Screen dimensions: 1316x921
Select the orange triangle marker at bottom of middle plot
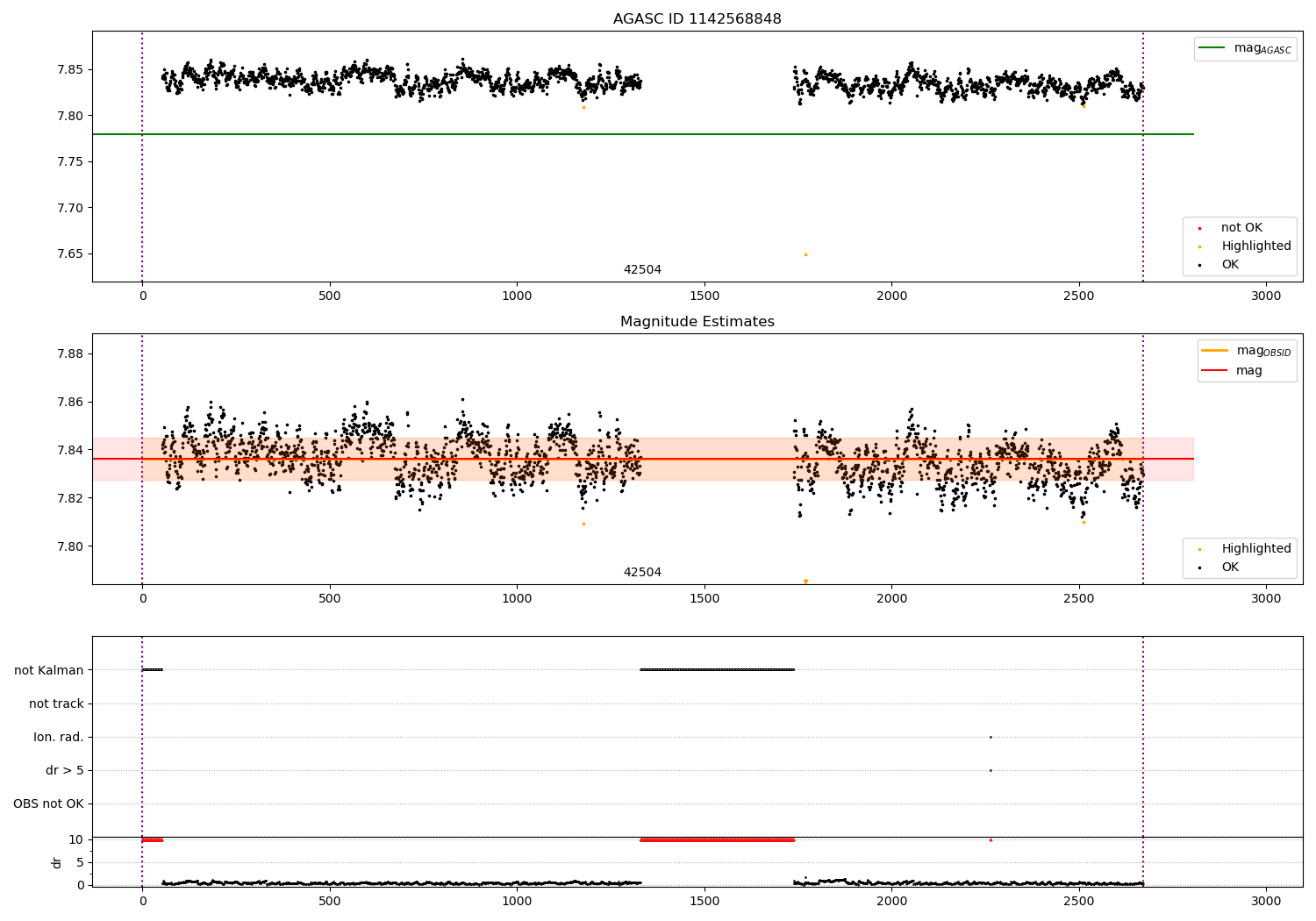click(x=805, y=582)
